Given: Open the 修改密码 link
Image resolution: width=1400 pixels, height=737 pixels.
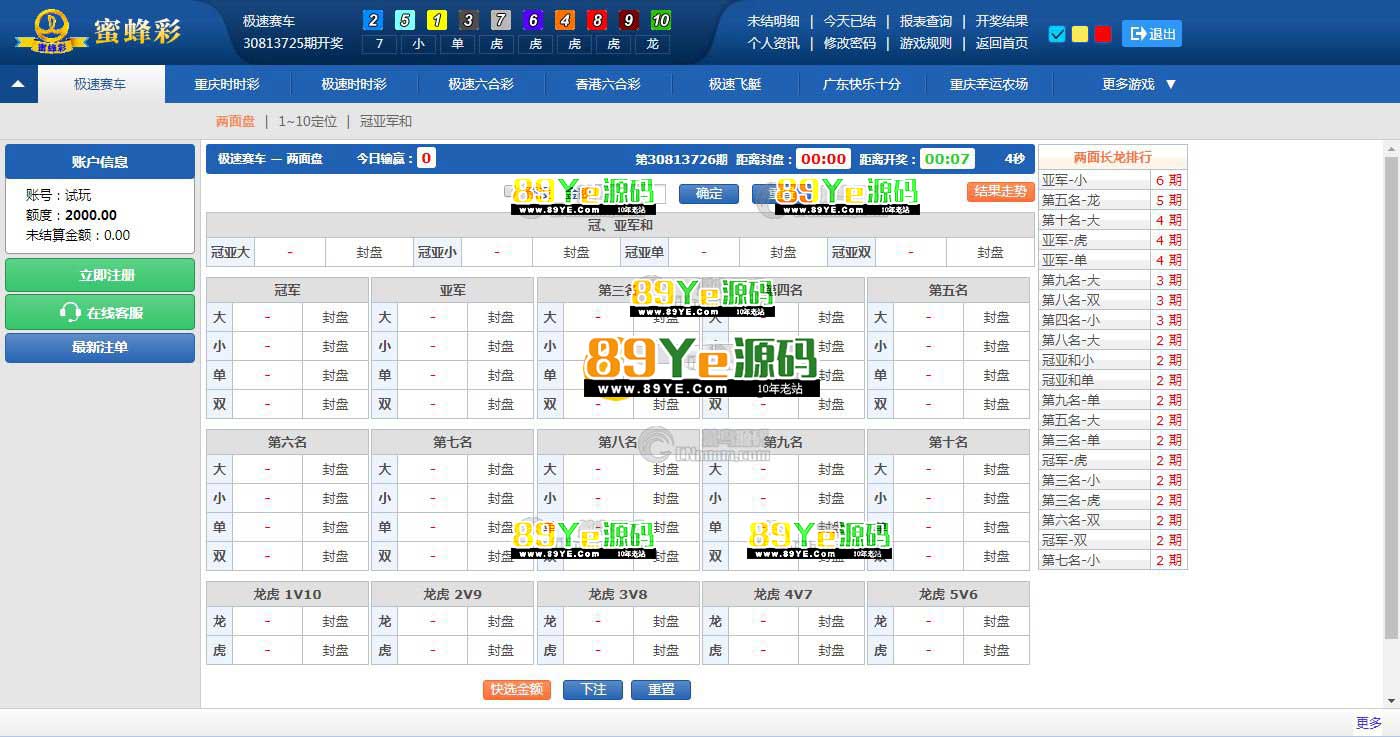Looking at the screenshot, I should click(x=850, y=43).
